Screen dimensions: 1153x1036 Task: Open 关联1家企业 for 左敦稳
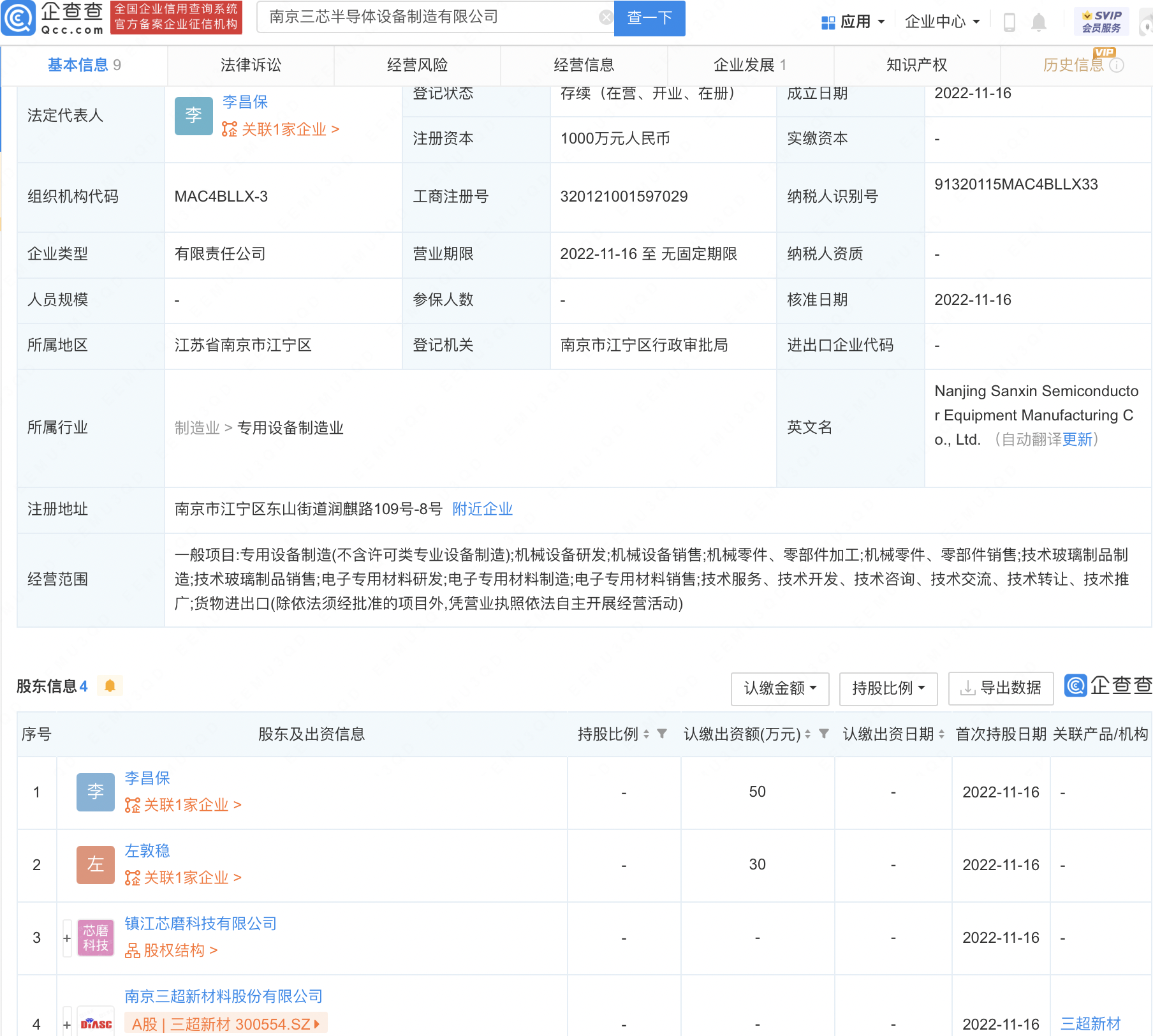click(x=183, y=878)
